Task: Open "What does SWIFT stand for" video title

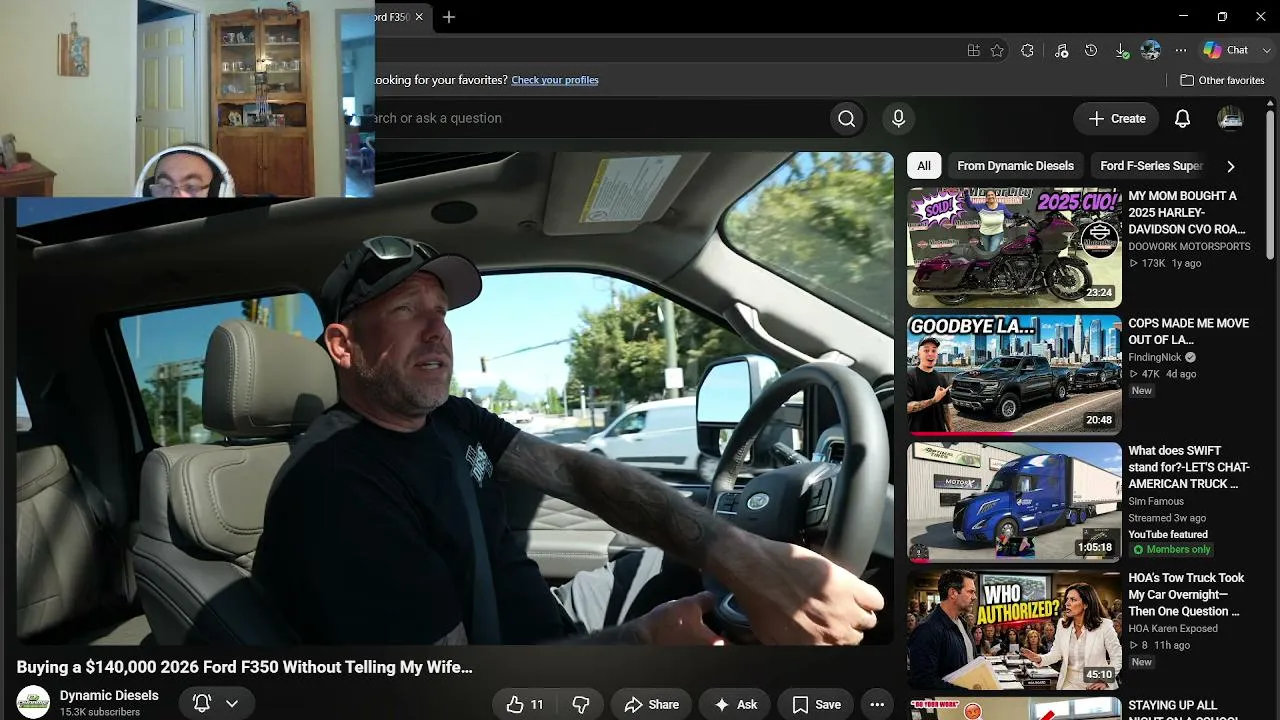Action: pos(1189,468)
